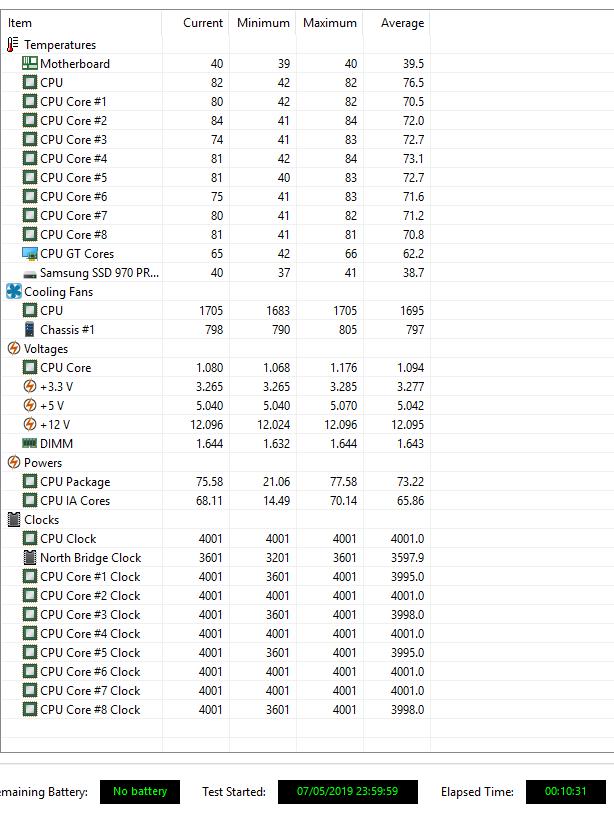
Task: Click the CPU Core #5 Clock icon
Action: click(30, 652)
